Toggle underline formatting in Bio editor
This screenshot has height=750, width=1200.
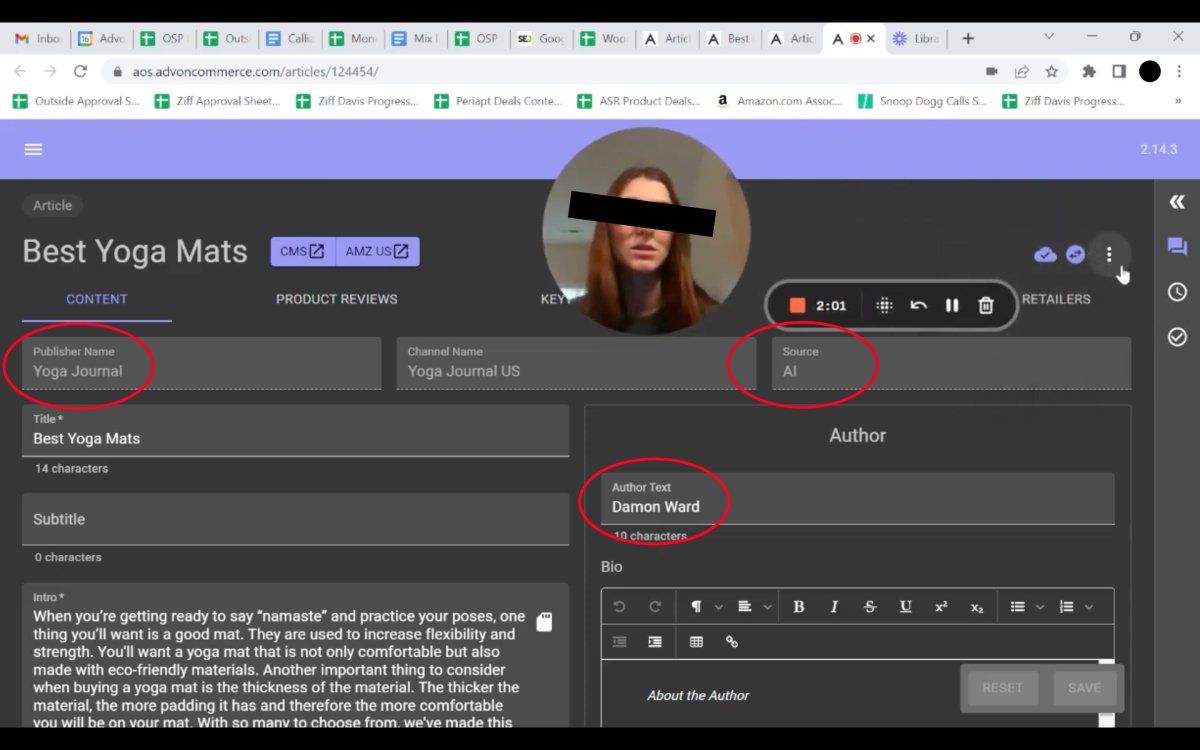(905, 607)
